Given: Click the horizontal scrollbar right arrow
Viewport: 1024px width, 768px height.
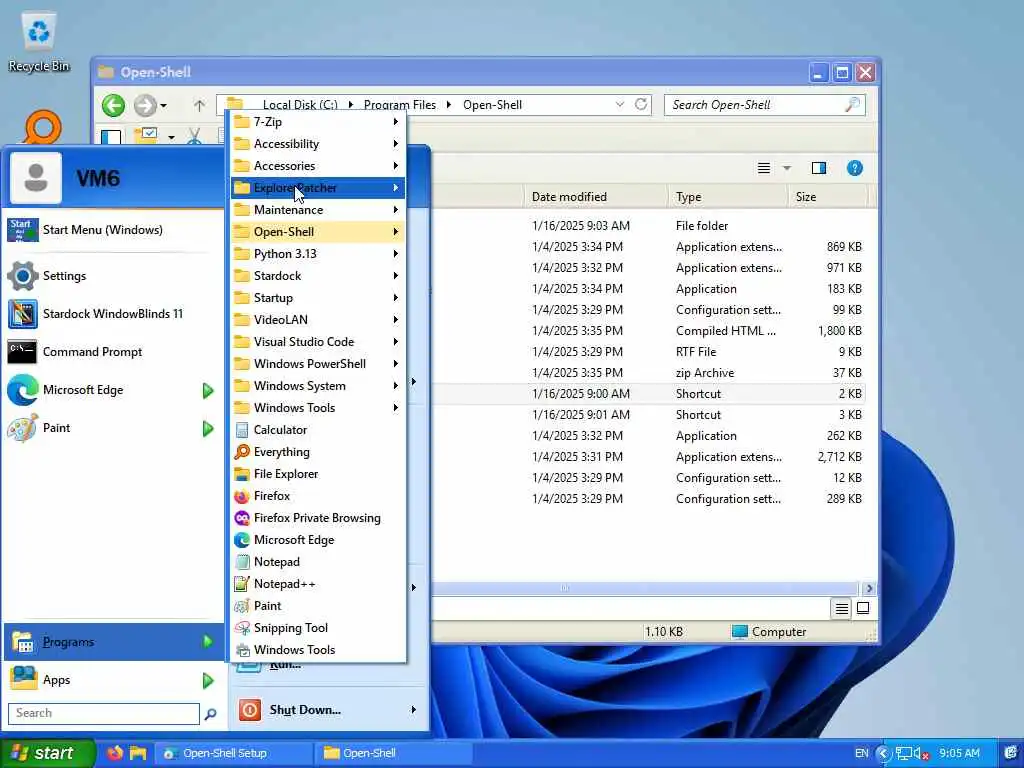Looking at the screenshot, I should click(x=869, y=588).
